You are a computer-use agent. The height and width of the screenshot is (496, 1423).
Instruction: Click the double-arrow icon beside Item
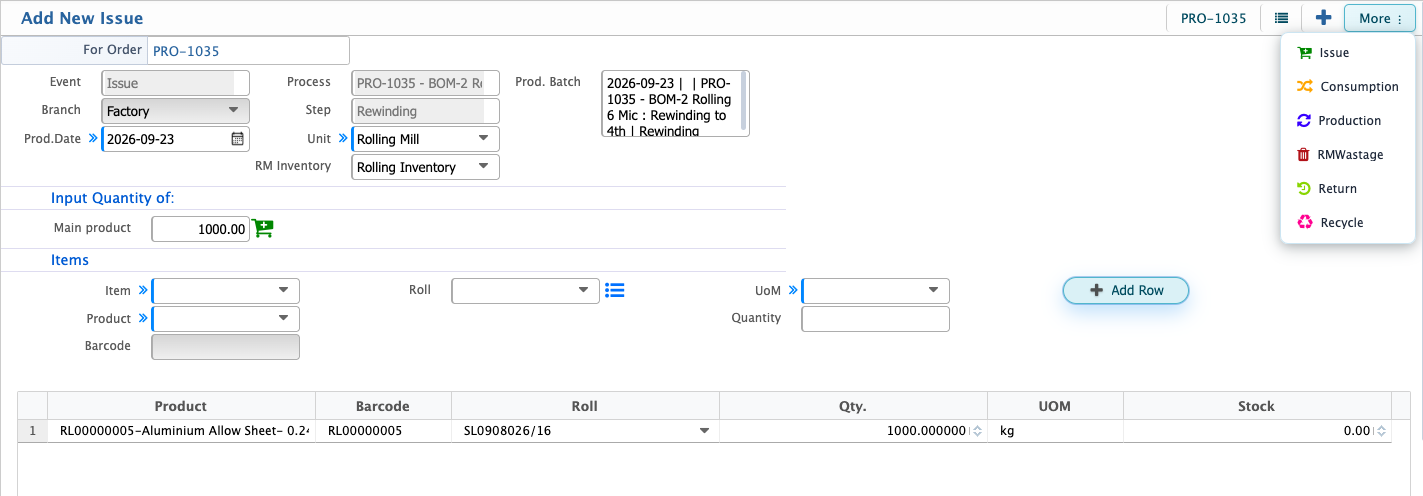[143, 291]
